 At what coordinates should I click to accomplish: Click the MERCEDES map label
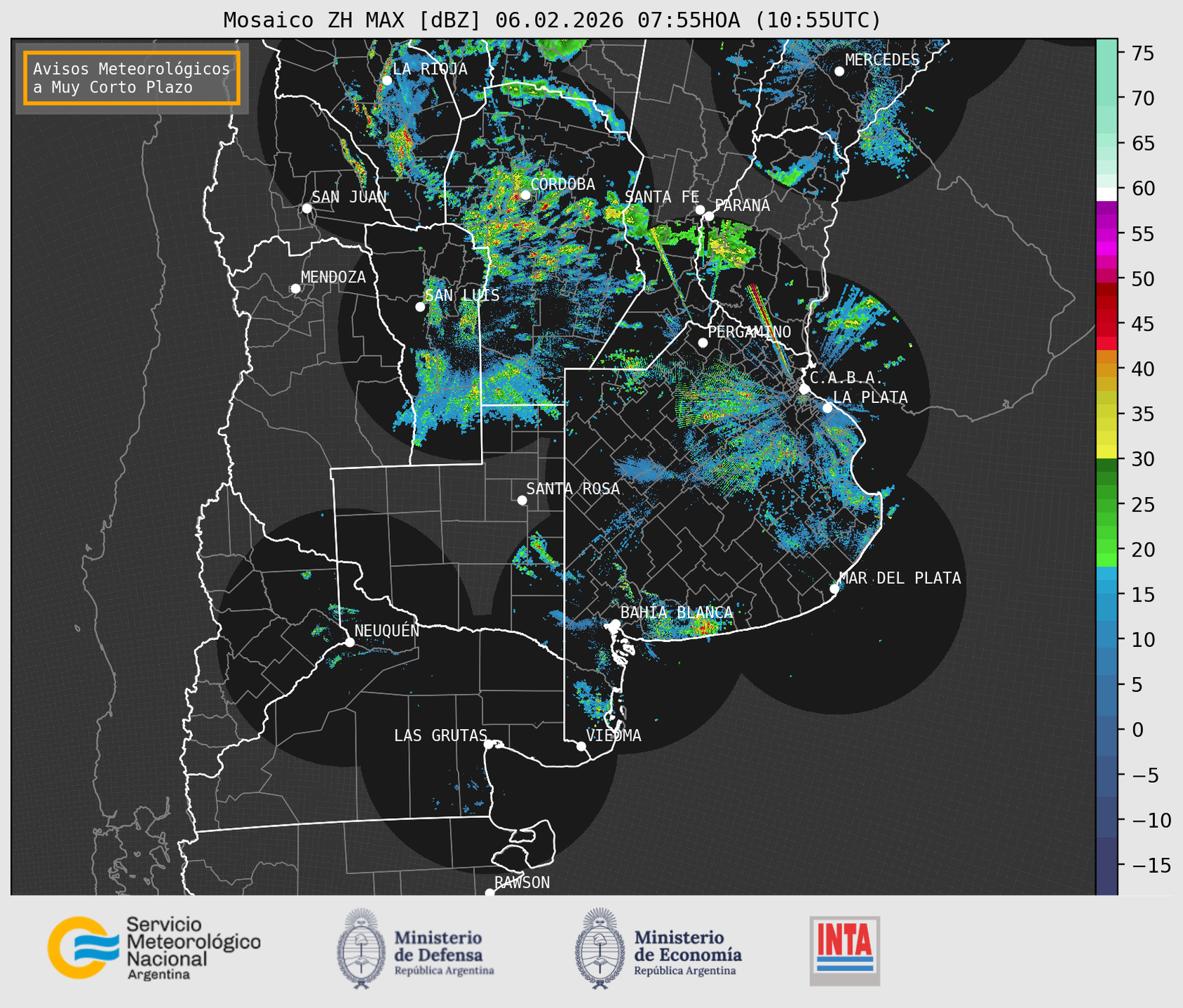[882, 60]
